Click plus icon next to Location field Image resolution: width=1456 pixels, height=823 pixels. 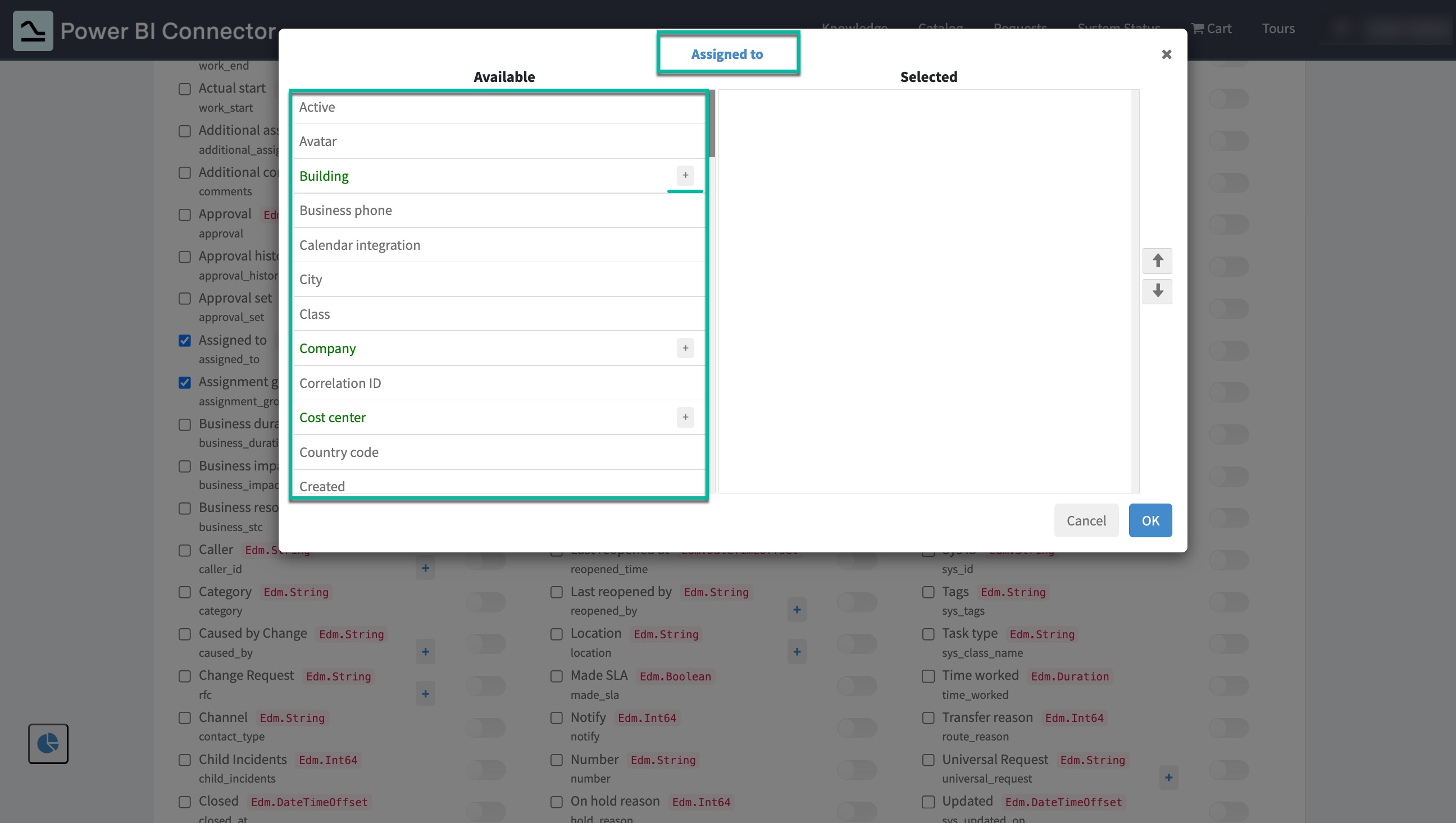point(797,652)
